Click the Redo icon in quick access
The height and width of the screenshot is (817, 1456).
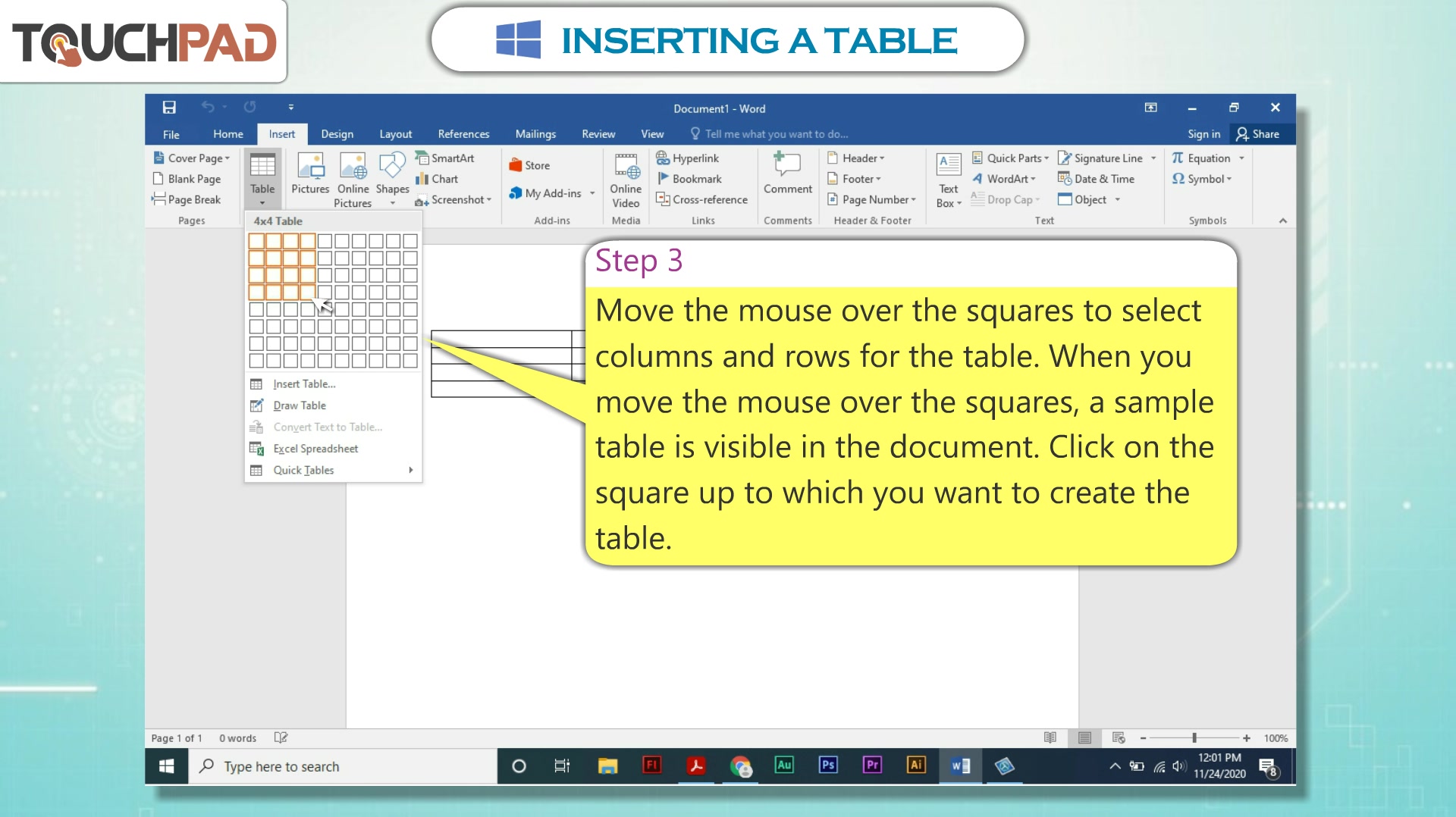tap(249, 108)
